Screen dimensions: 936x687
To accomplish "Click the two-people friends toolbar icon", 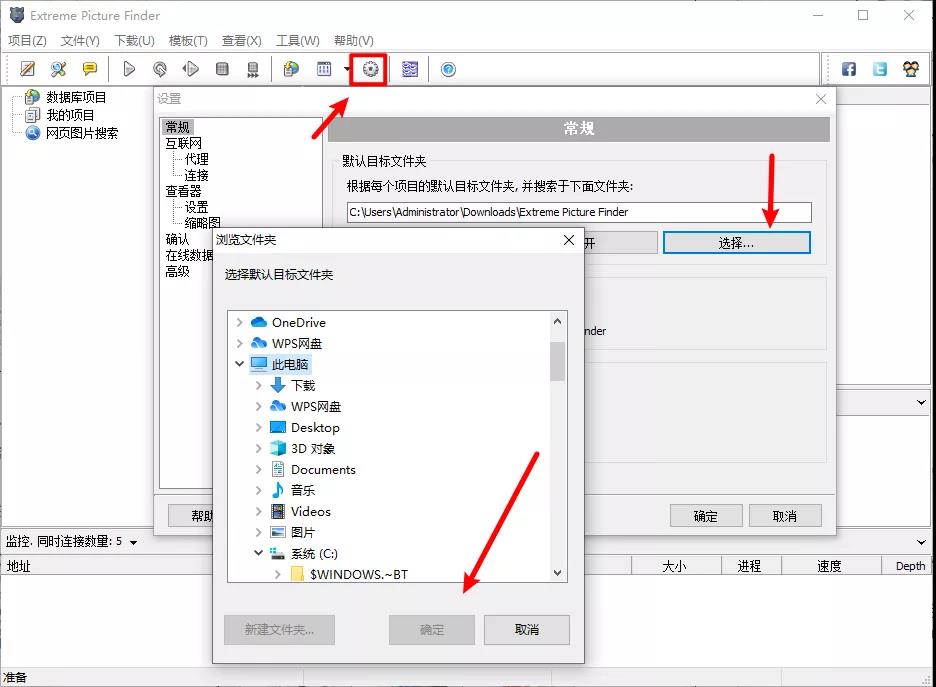I will point(911,69).
